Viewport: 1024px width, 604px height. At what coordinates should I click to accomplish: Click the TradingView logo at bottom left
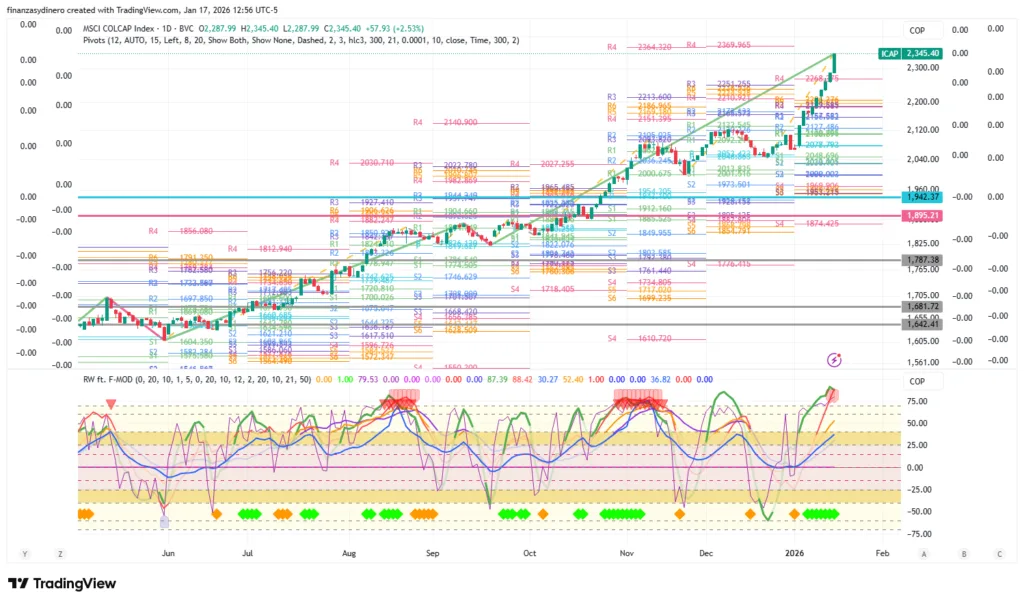point(63,584)
